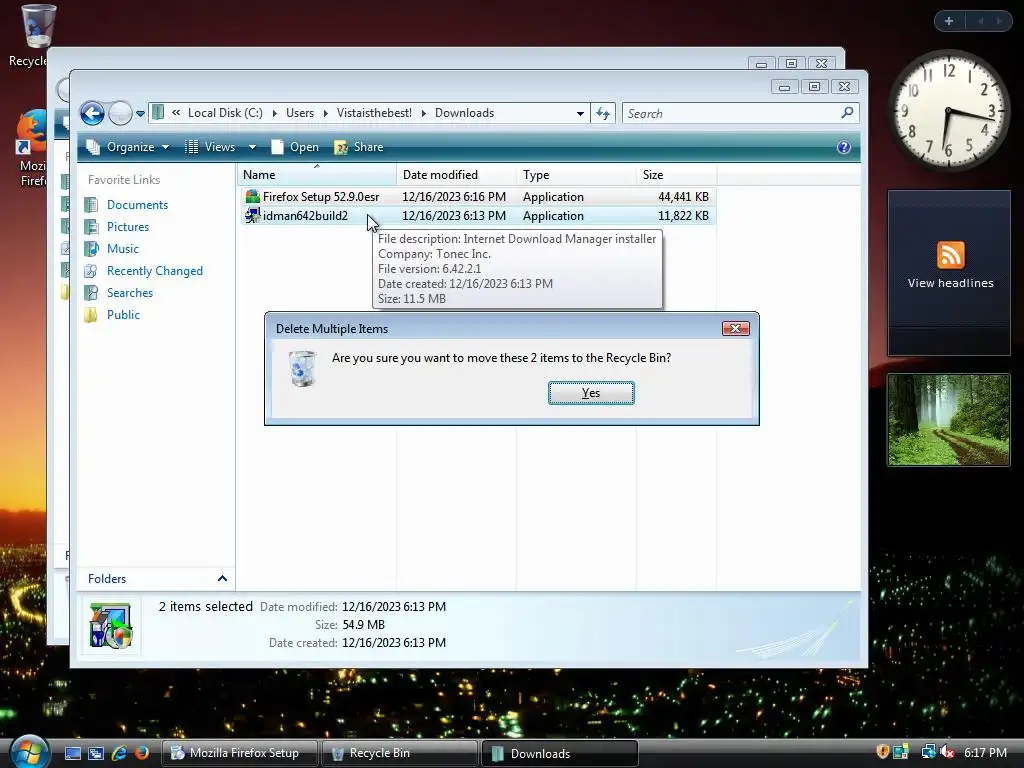The width and height of the screenshot is (1024, 768).
Task: Switch to Downloads taskbar button
Action: coord(560,753)
